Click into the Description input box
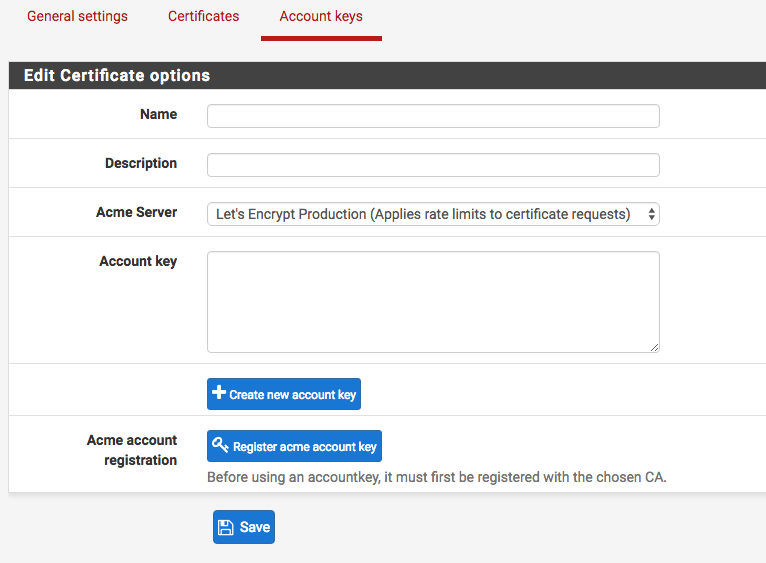 click(x=432, y=165)
